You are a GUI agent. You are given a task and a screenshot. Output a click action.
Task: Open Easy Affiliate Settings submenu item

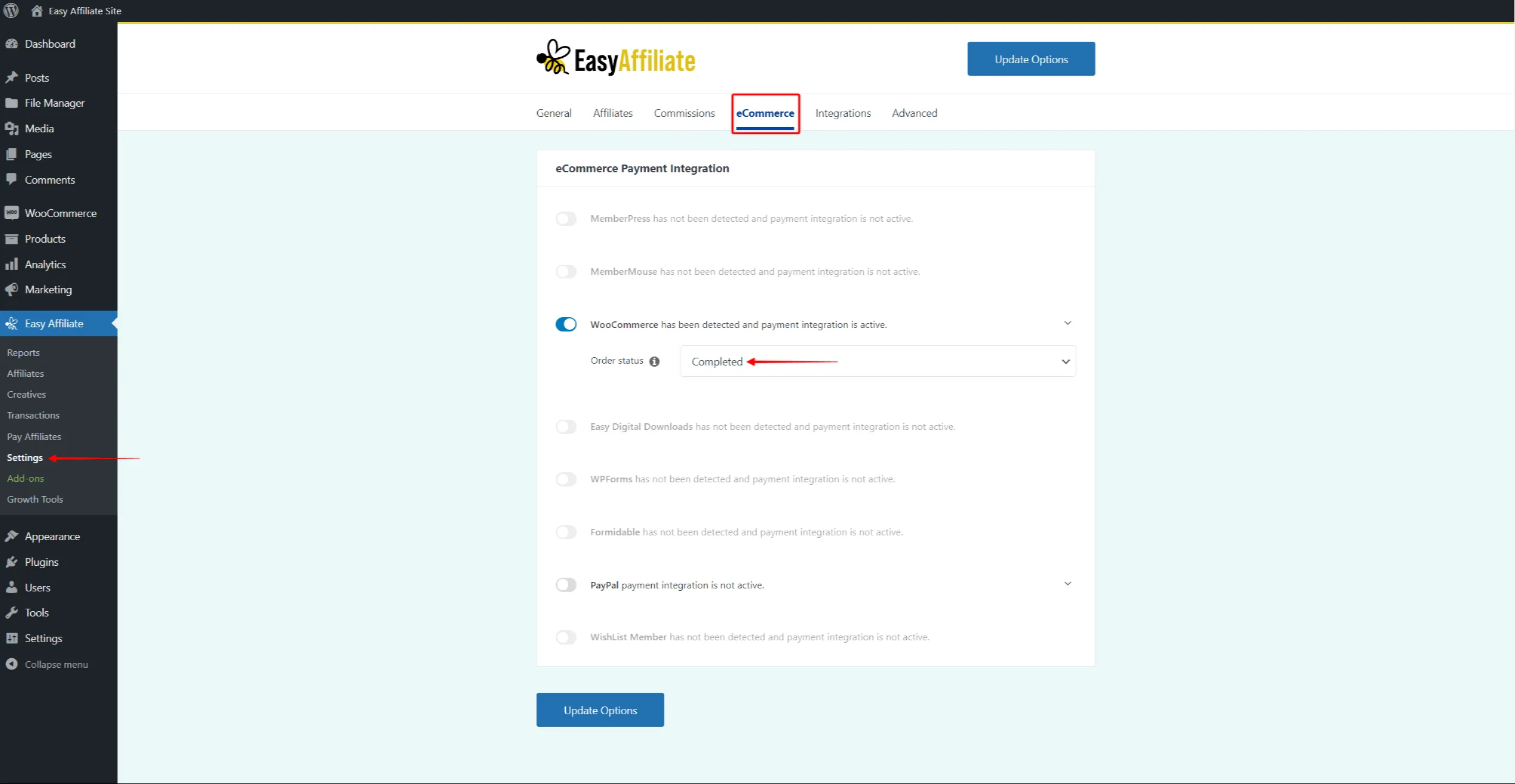(25, 457)
